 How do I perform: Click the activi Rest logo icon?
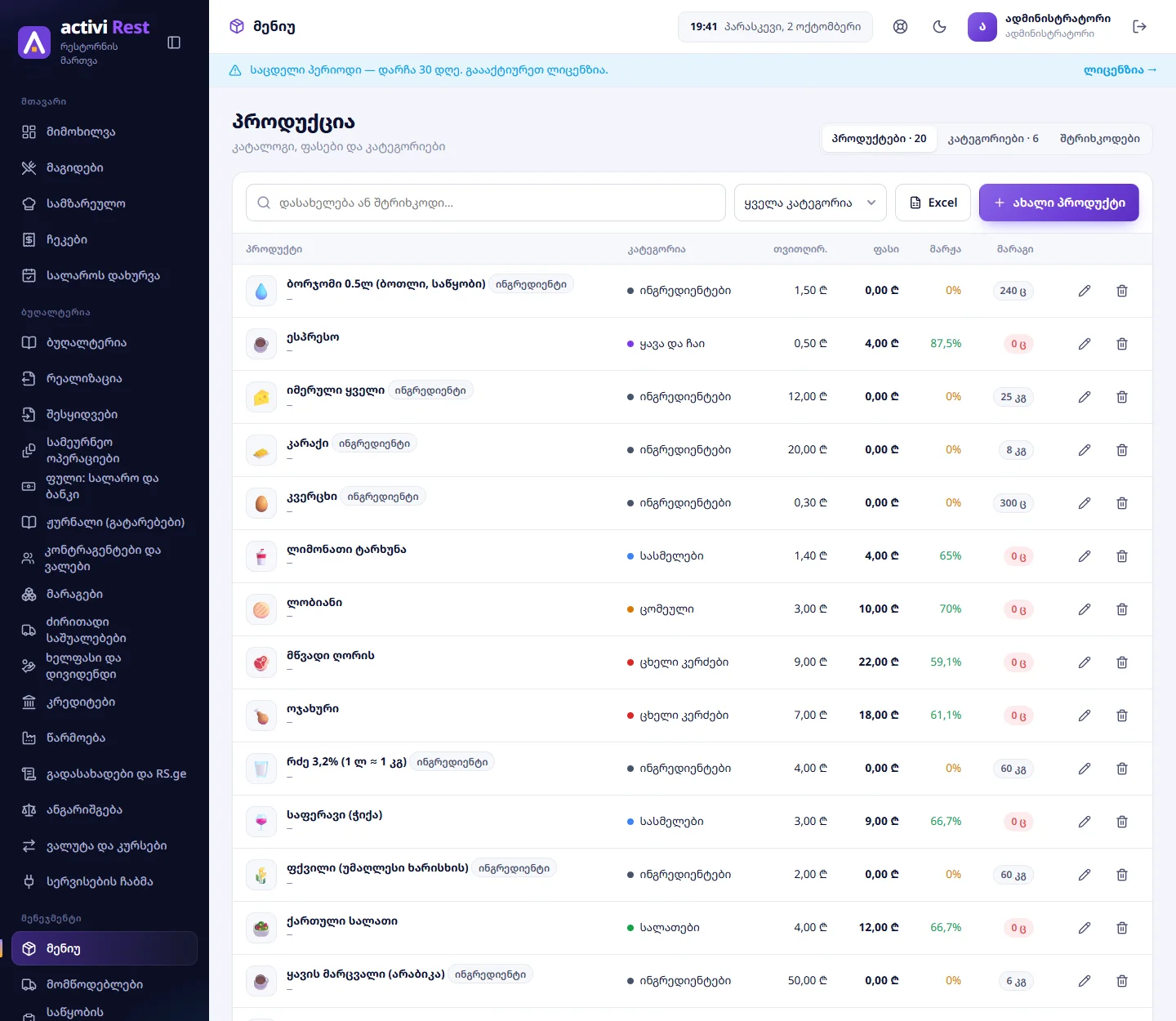click(x=34, y=42)
